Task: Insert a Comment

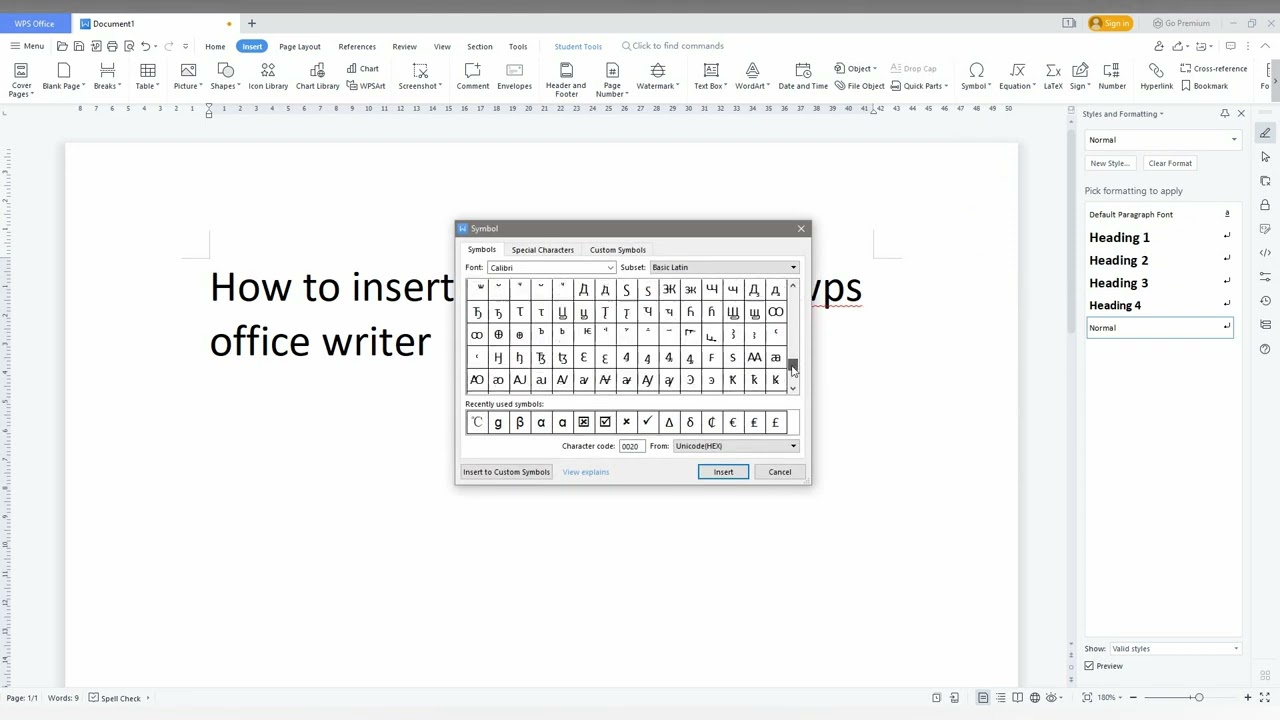Action: (473, 76)
